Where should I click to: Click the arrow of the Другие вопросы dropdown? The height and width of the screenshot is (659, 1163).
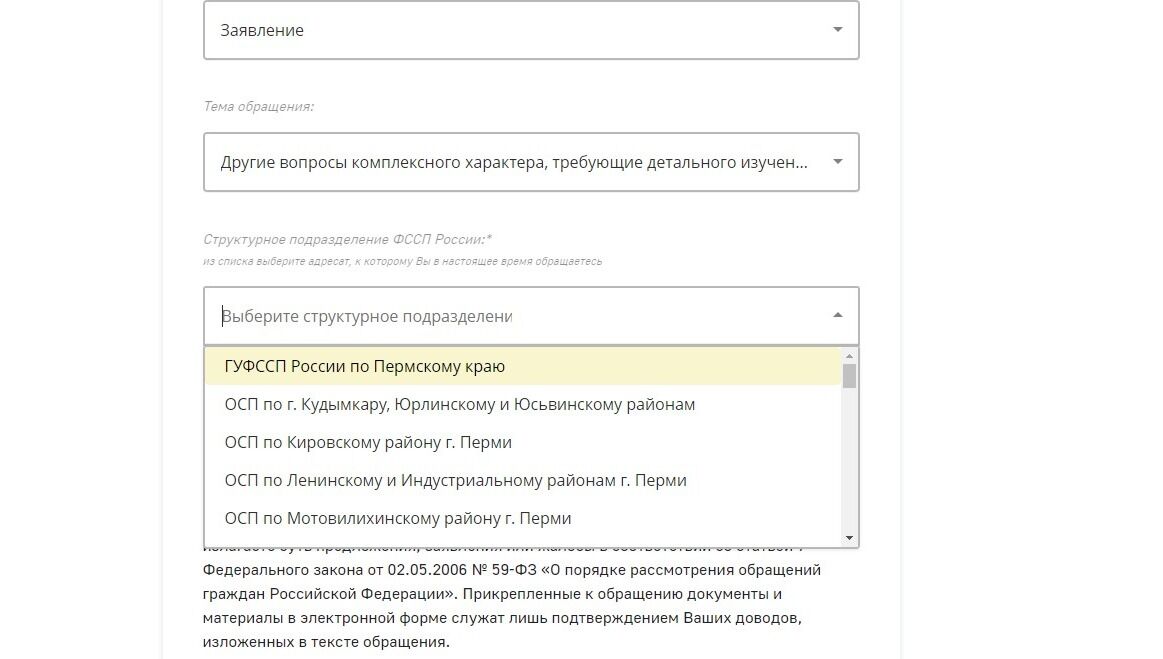pyautogui.click(x=837, y=162)
